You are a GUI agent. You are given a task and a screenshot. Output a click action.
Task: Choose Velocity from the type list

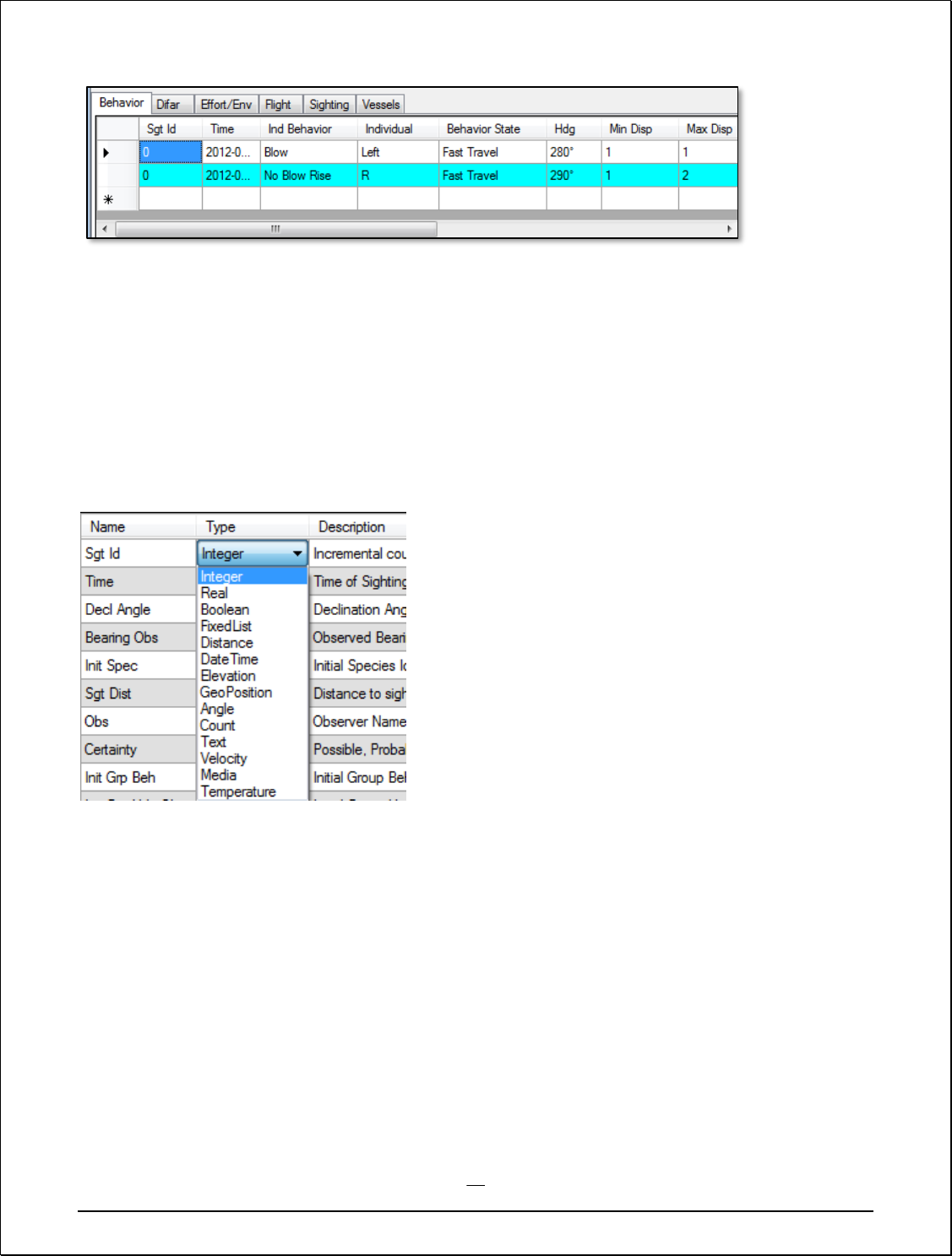click(x=252, y=758)
